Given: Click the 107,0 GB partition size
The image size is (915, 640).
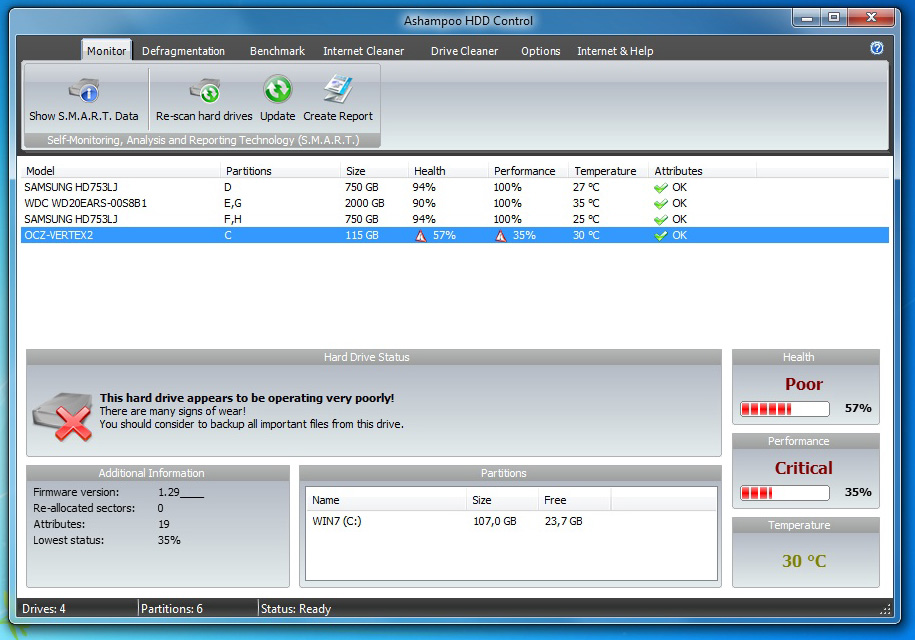Looking at the screenshot, I should coord(495,521).
